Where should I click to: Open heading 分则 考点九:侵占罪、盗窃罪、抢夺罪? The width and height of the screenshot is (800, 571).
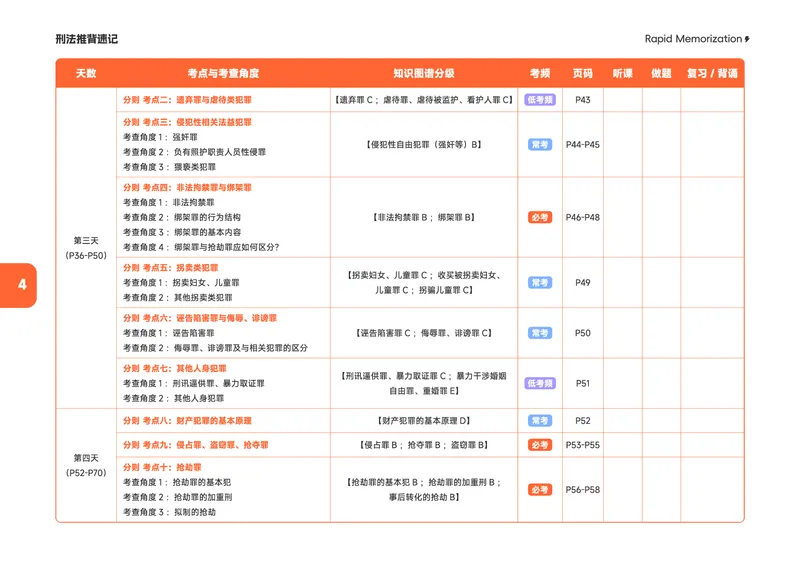click(196, 445)
